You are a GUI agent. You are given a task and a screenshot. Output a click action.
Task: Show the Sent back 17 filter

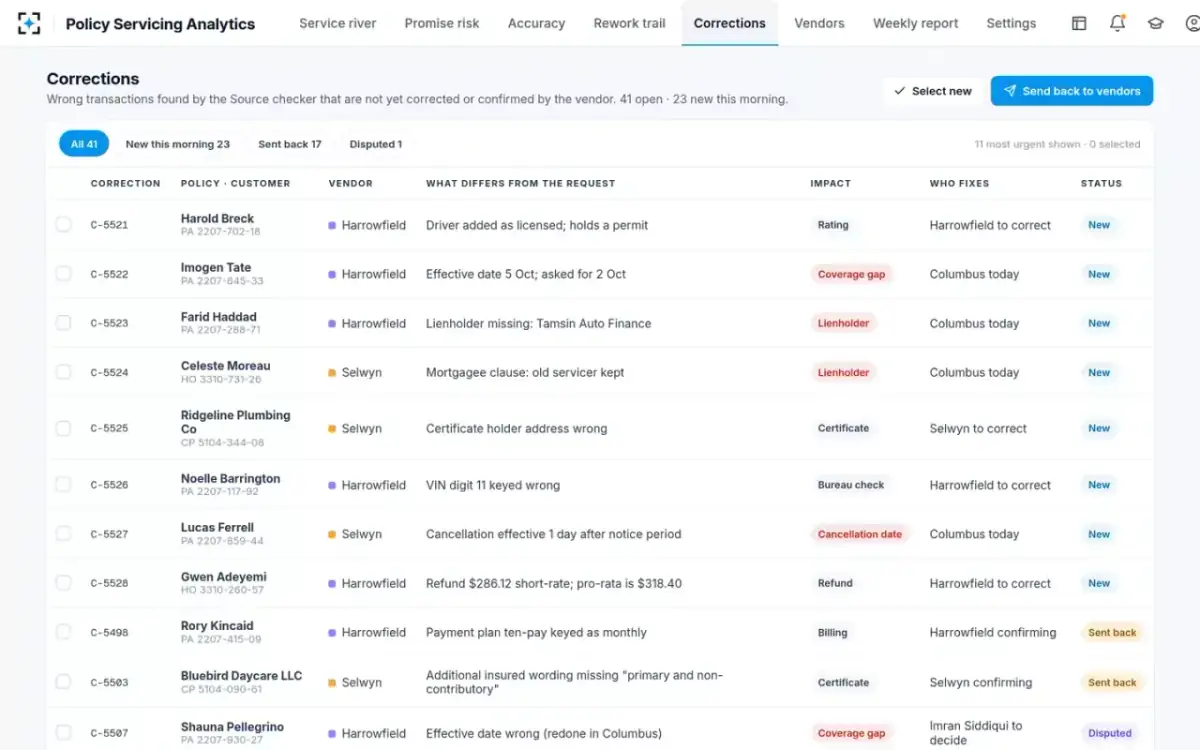coord(290,144)
